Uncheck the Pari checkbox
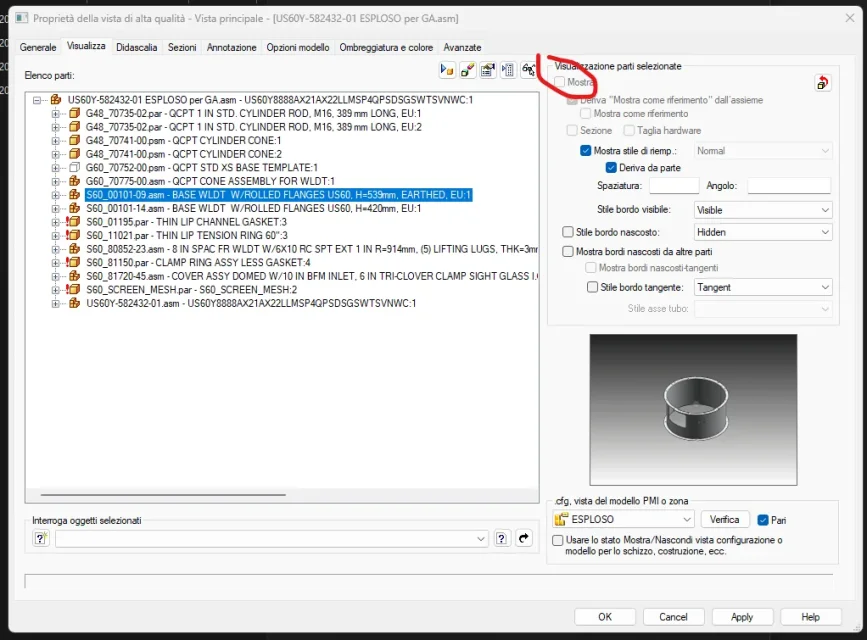 (x=763, y=520)
